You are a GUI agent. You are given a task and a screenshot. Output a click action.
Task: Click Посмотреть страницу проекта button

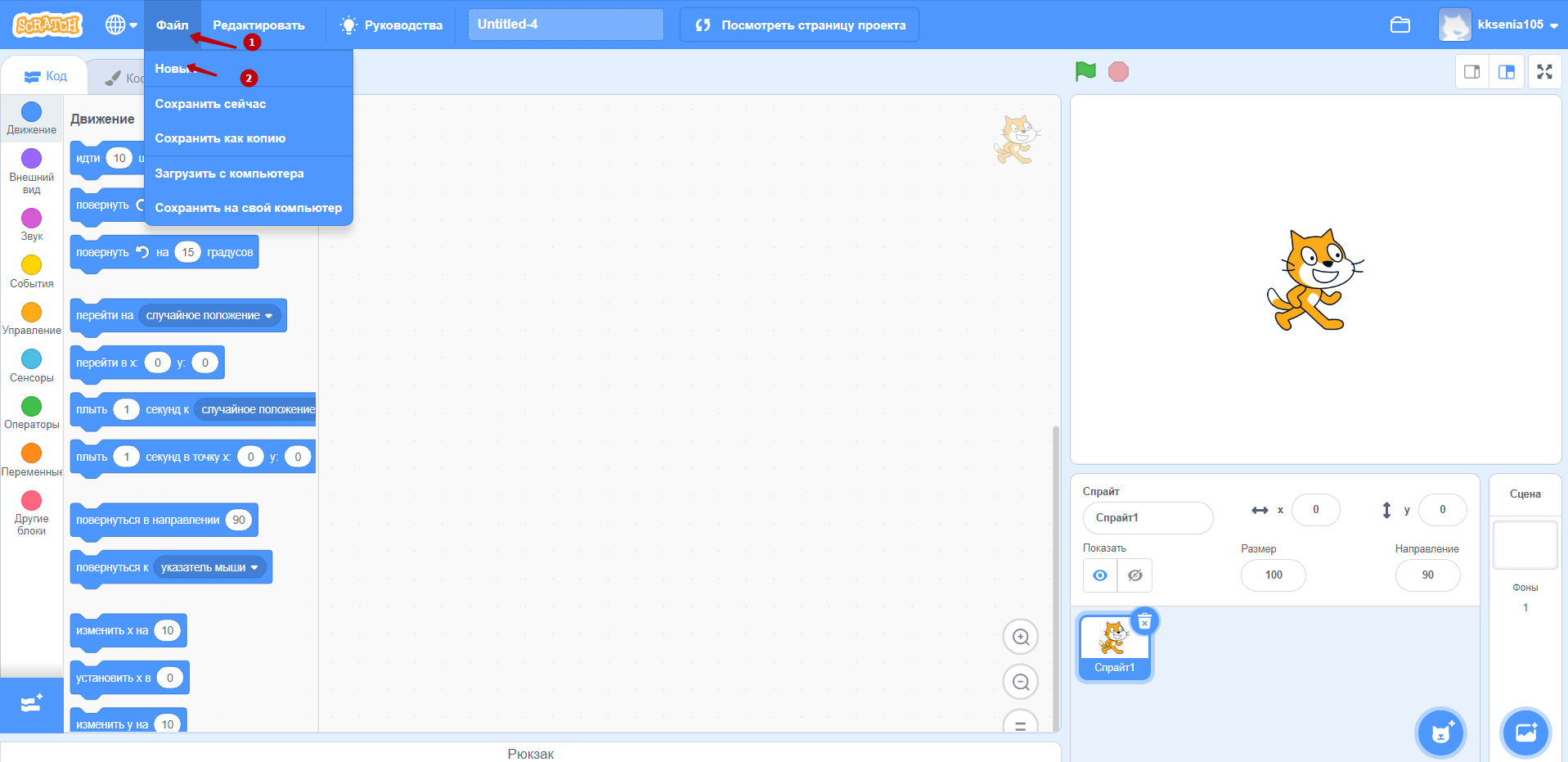(799, 25)
